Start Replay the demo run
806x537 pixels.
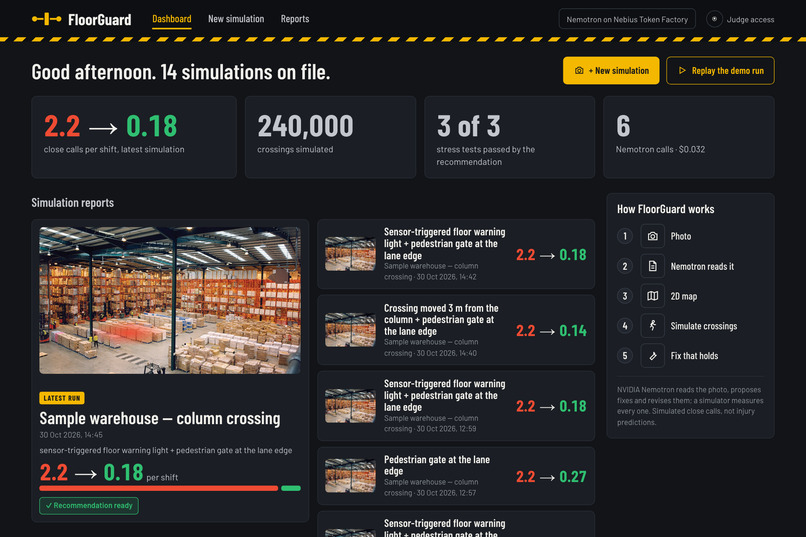[720, 70]
